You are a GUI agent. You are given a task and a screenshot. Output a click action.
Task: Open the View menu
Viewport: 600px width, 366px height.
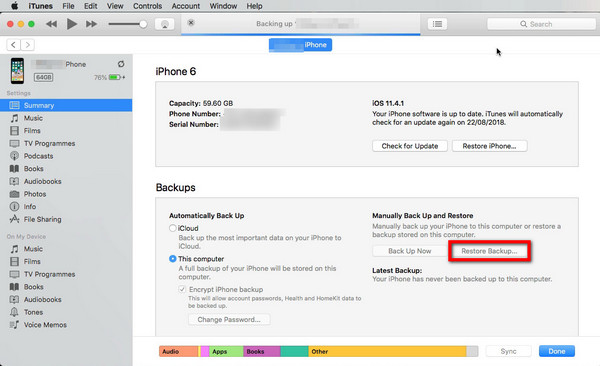pyautogui.click(x=115, y=6)
